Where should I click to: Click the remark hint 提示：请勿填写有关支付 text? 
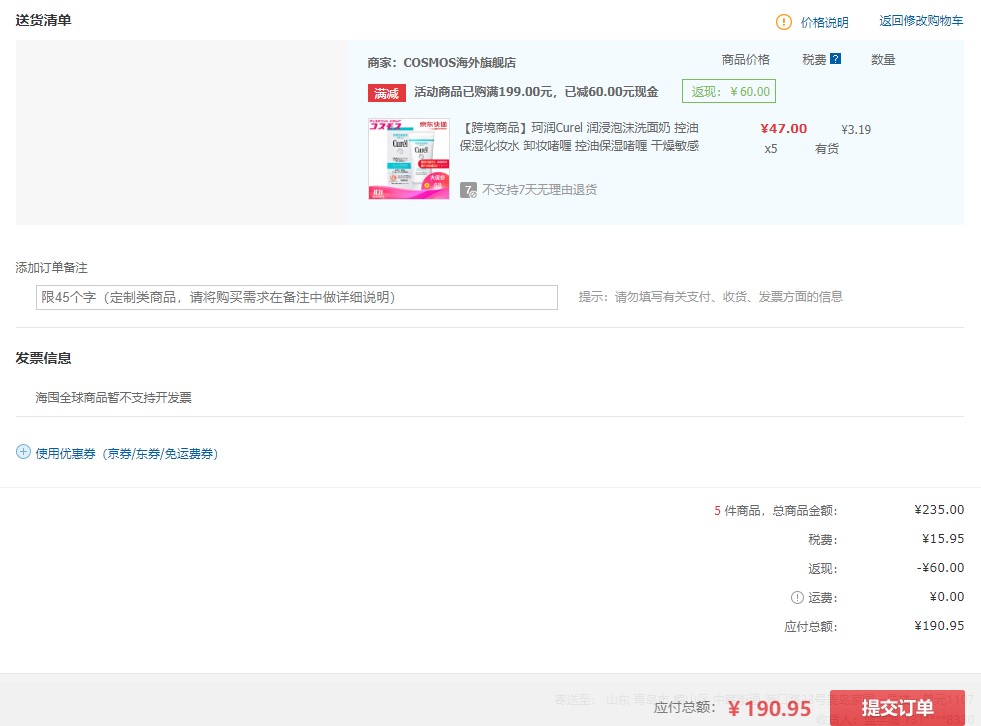pos(711,297)
